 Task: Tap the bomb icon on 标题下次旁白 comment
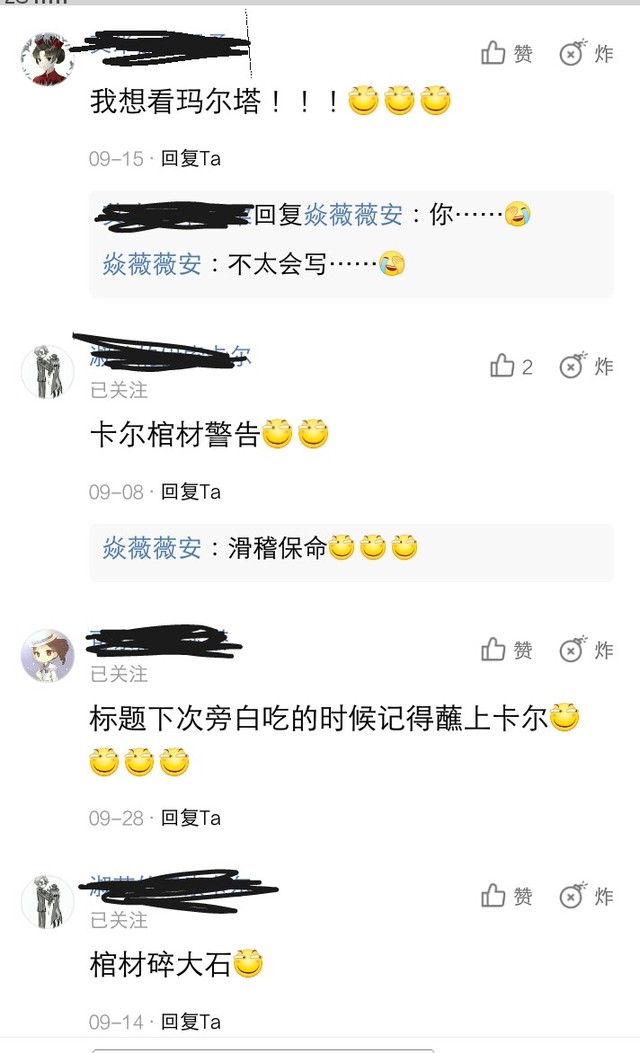[586, 649]
